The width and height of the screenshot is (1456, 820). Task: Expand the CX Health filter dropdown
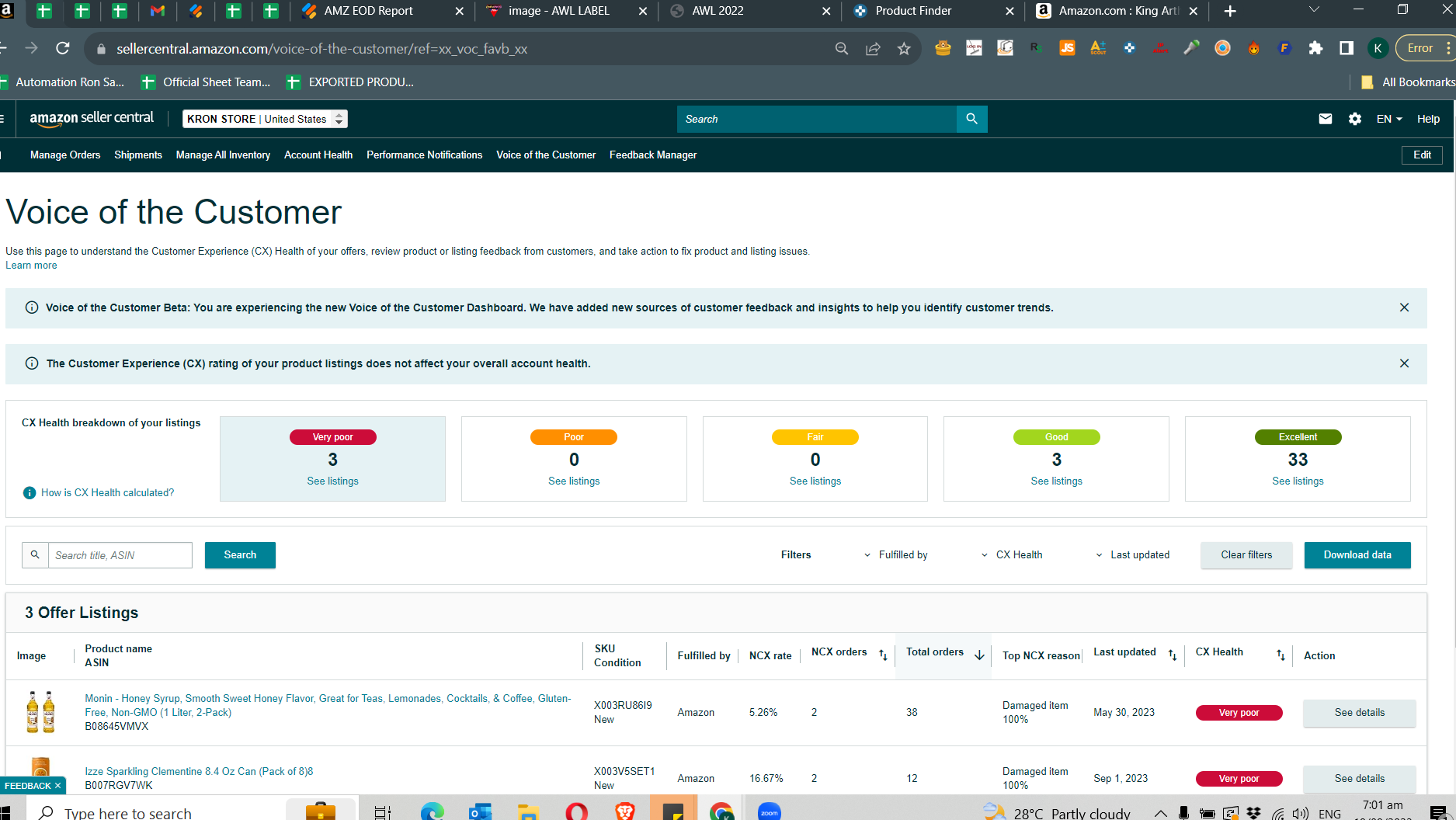[1012, 555]
